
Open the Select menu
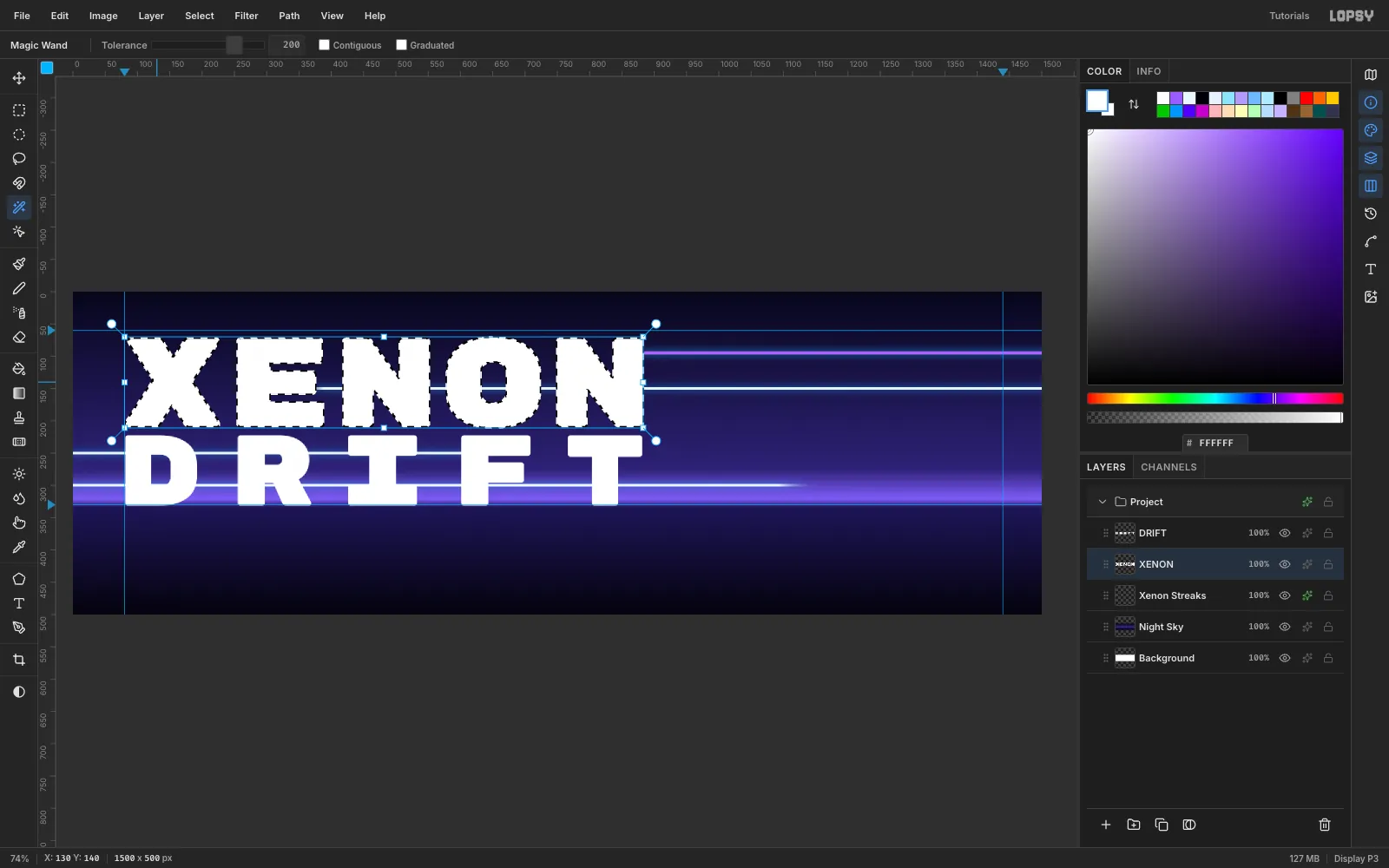200,16
